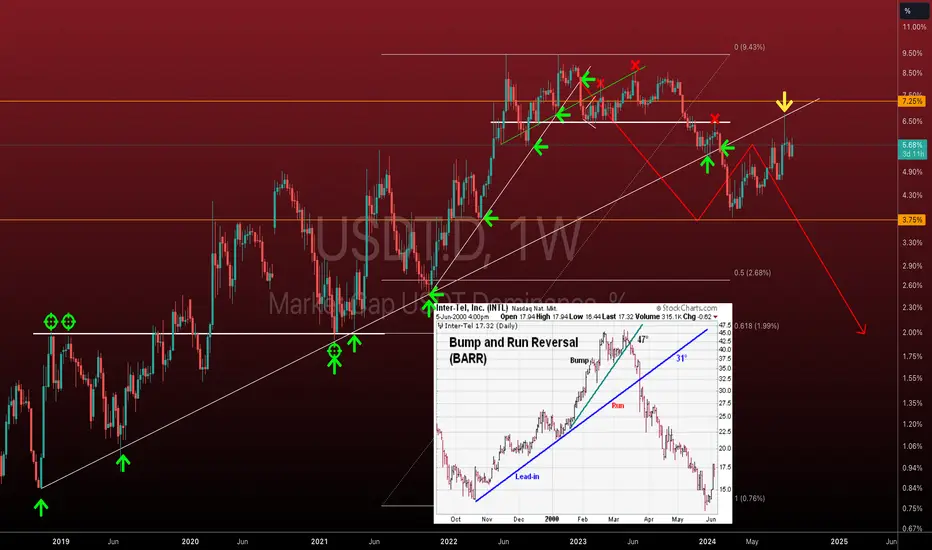Click the 9.50% price axis label
This screenshot has height=550, width=932.
point(912,54)
